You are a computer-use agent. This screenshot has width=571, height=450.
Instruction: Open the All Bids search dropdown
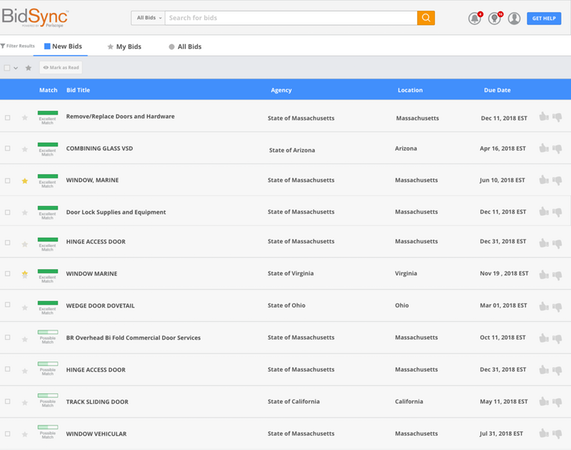pyautogui.click(x=149, y=18)
